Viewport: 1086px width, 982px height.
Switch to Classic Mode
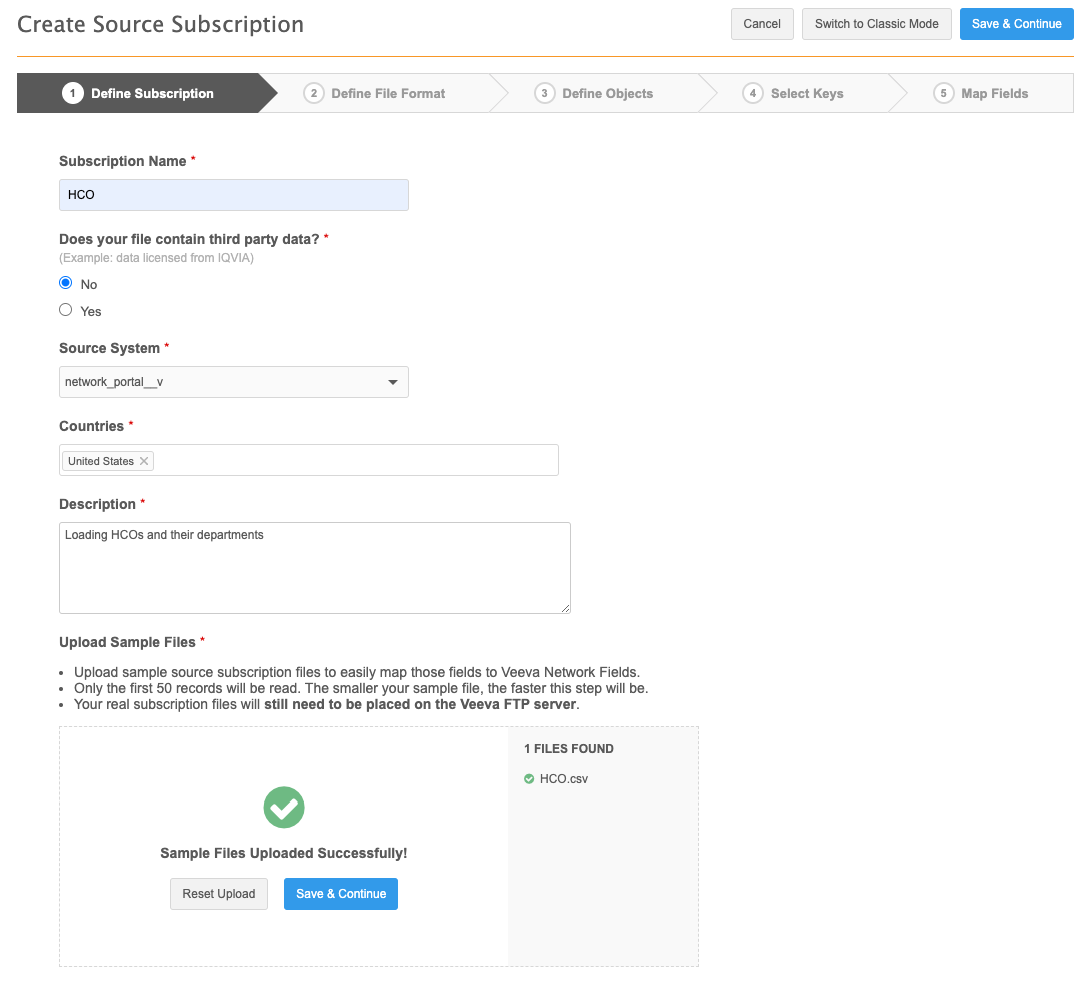(x=876, y=24)
